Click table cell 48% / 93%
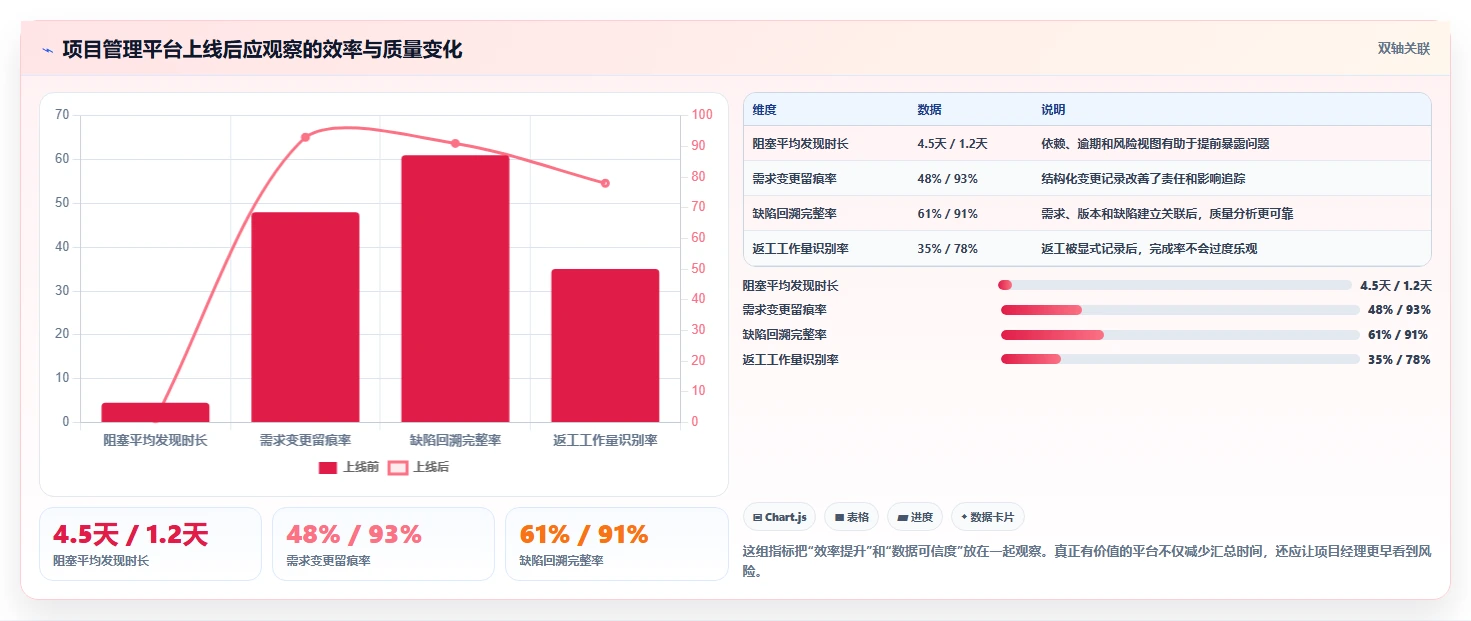Screen dimensions: 1471x621 [x=947, y=179]
